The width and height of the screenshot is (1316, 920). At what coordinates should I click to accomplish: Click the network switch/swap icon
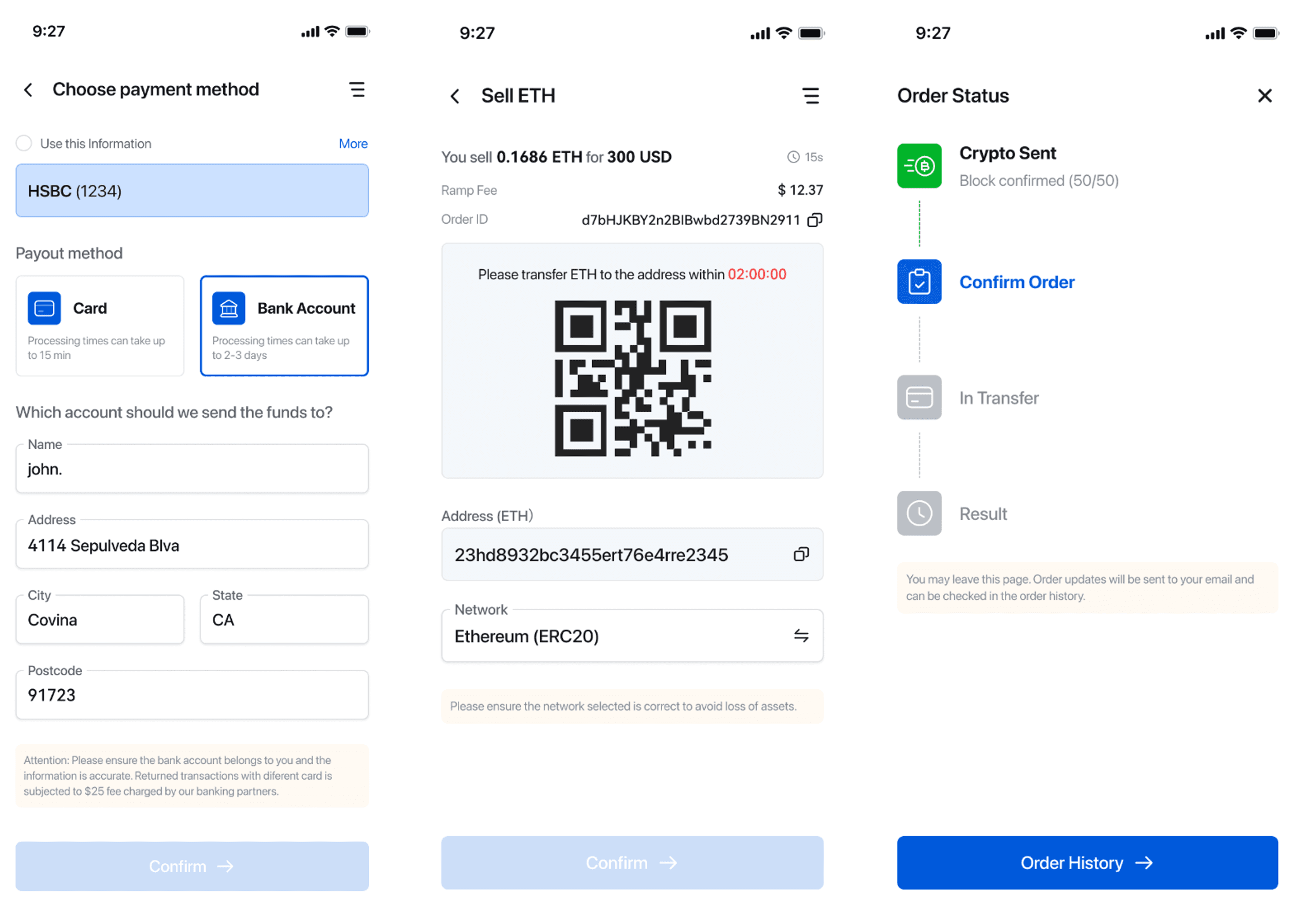(x=804, y=636)
